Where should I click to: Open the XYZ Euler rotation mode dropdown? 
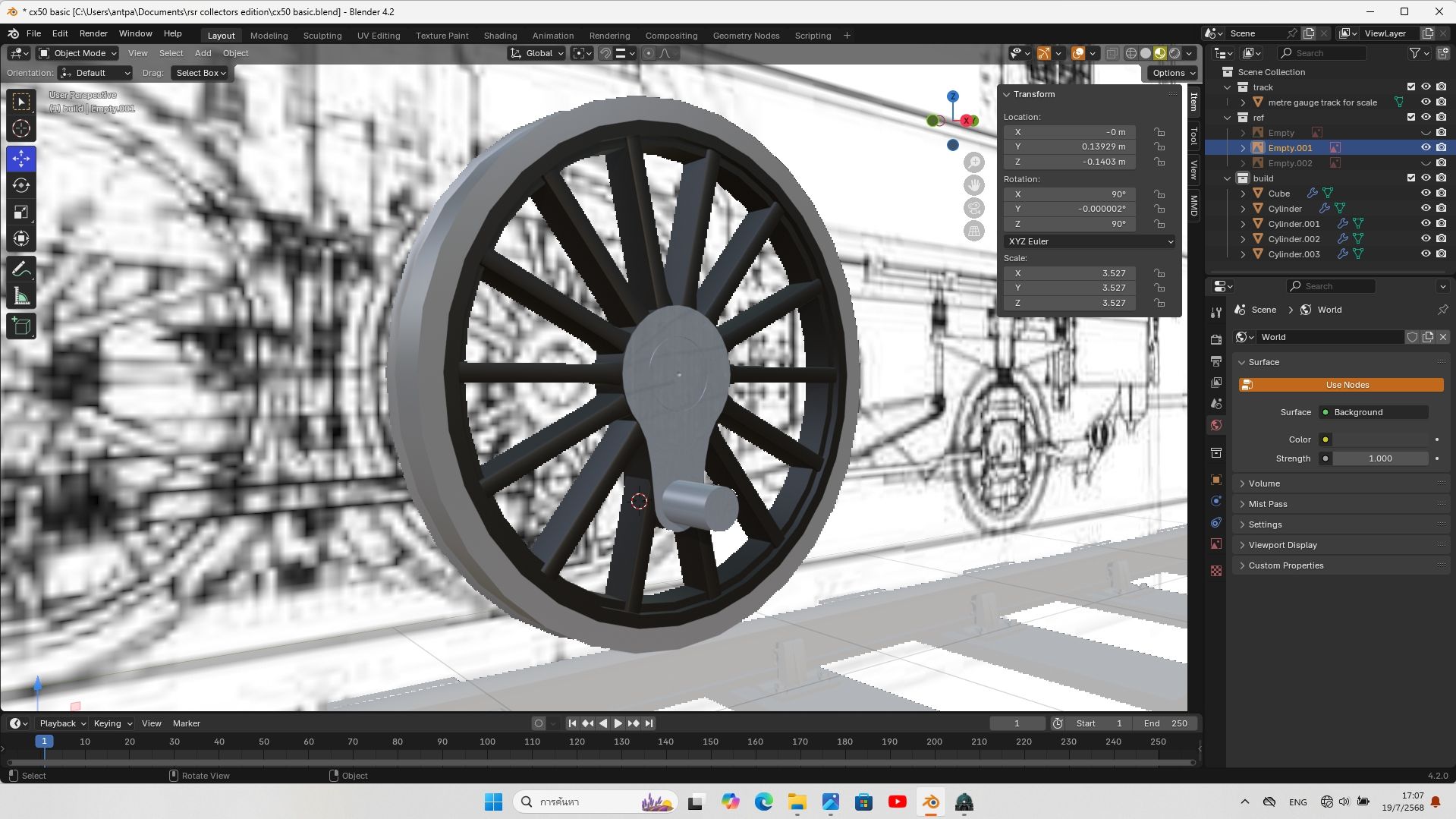tap(1090, 241)
